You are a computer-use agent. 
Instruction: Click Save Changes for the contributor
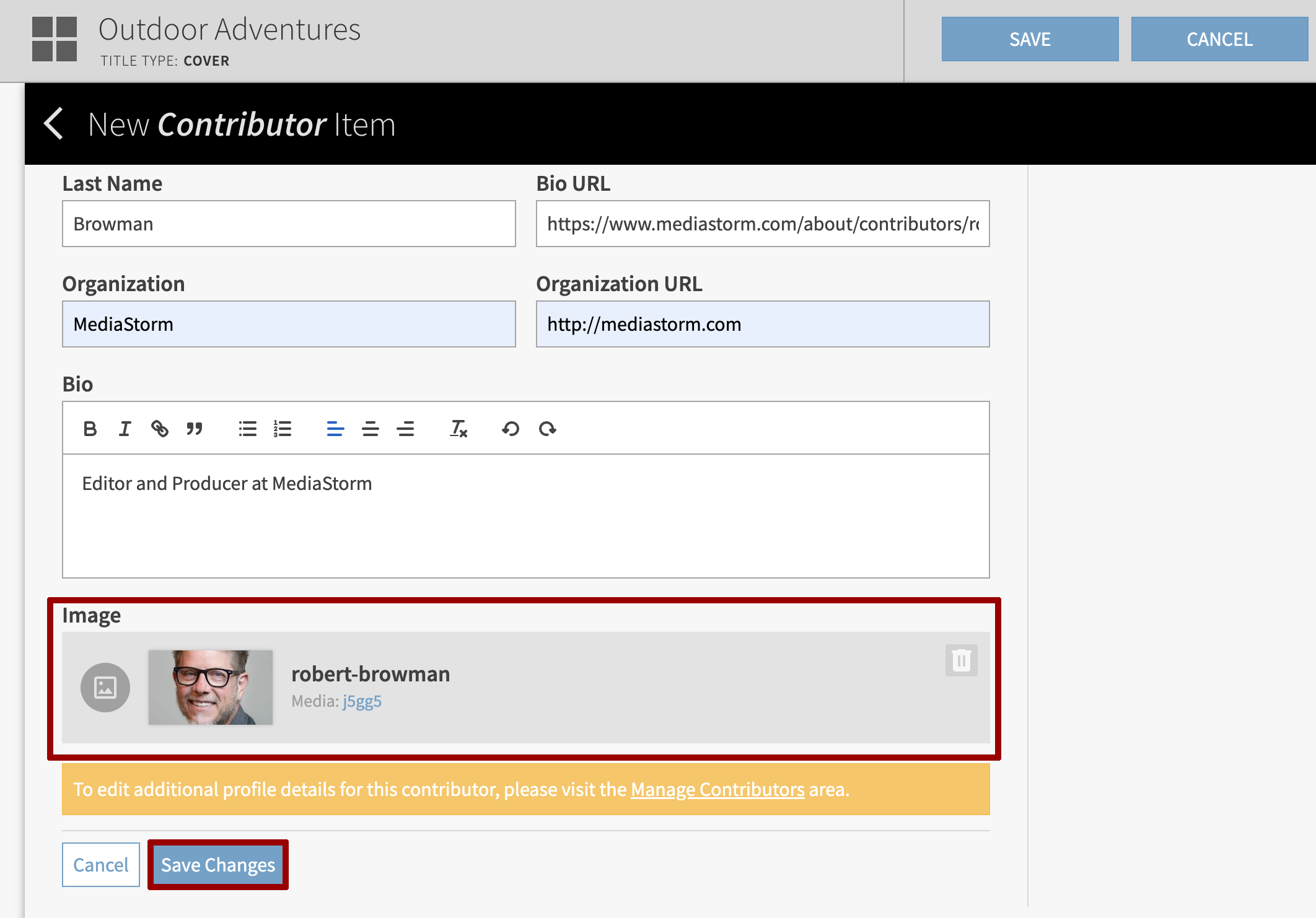point(217,865)
